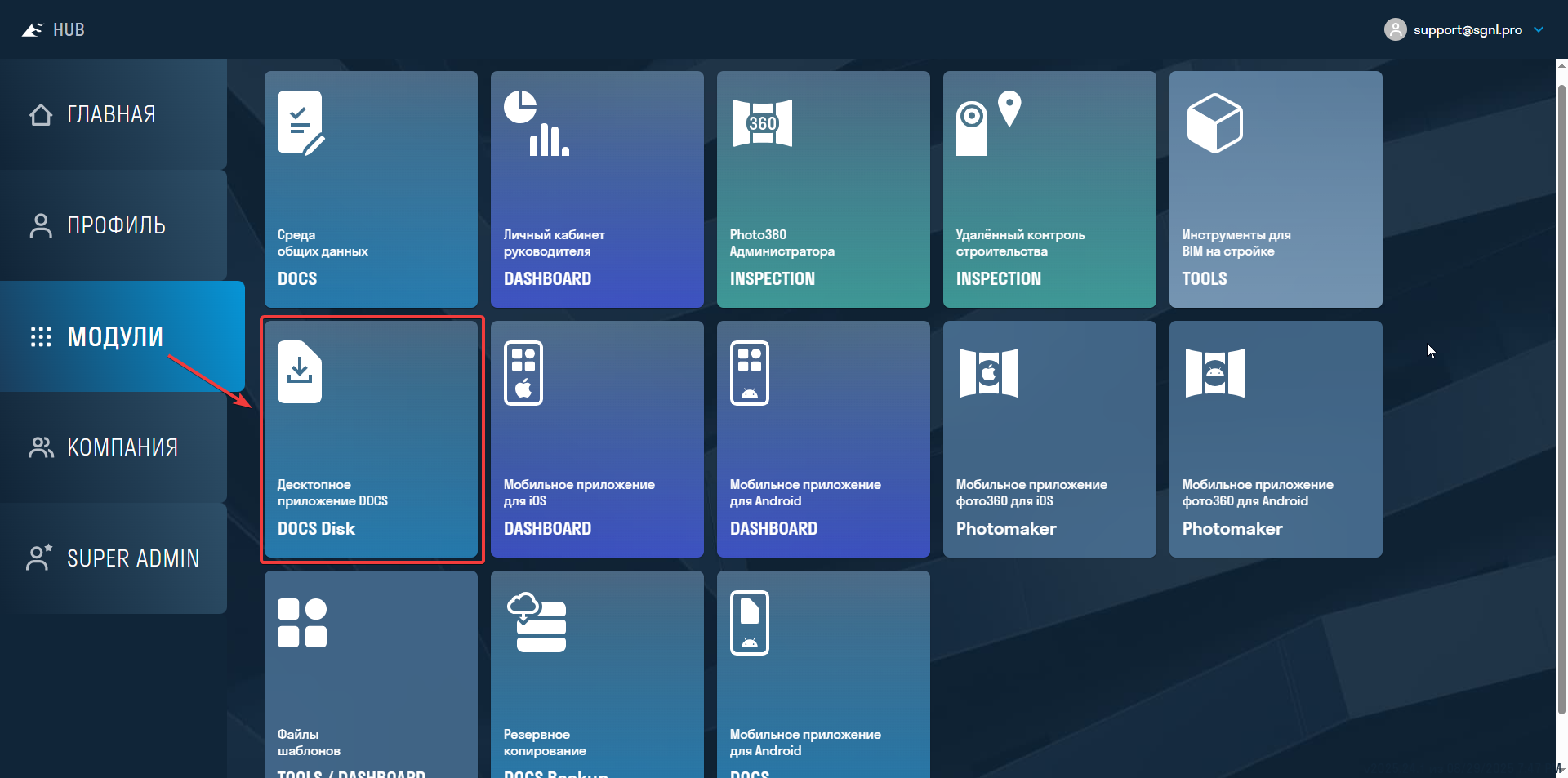Click the support@sgnl.pro user avatar
Image resolution: width=1568 pixels, height=778 pixels.
pos(1396,30)
